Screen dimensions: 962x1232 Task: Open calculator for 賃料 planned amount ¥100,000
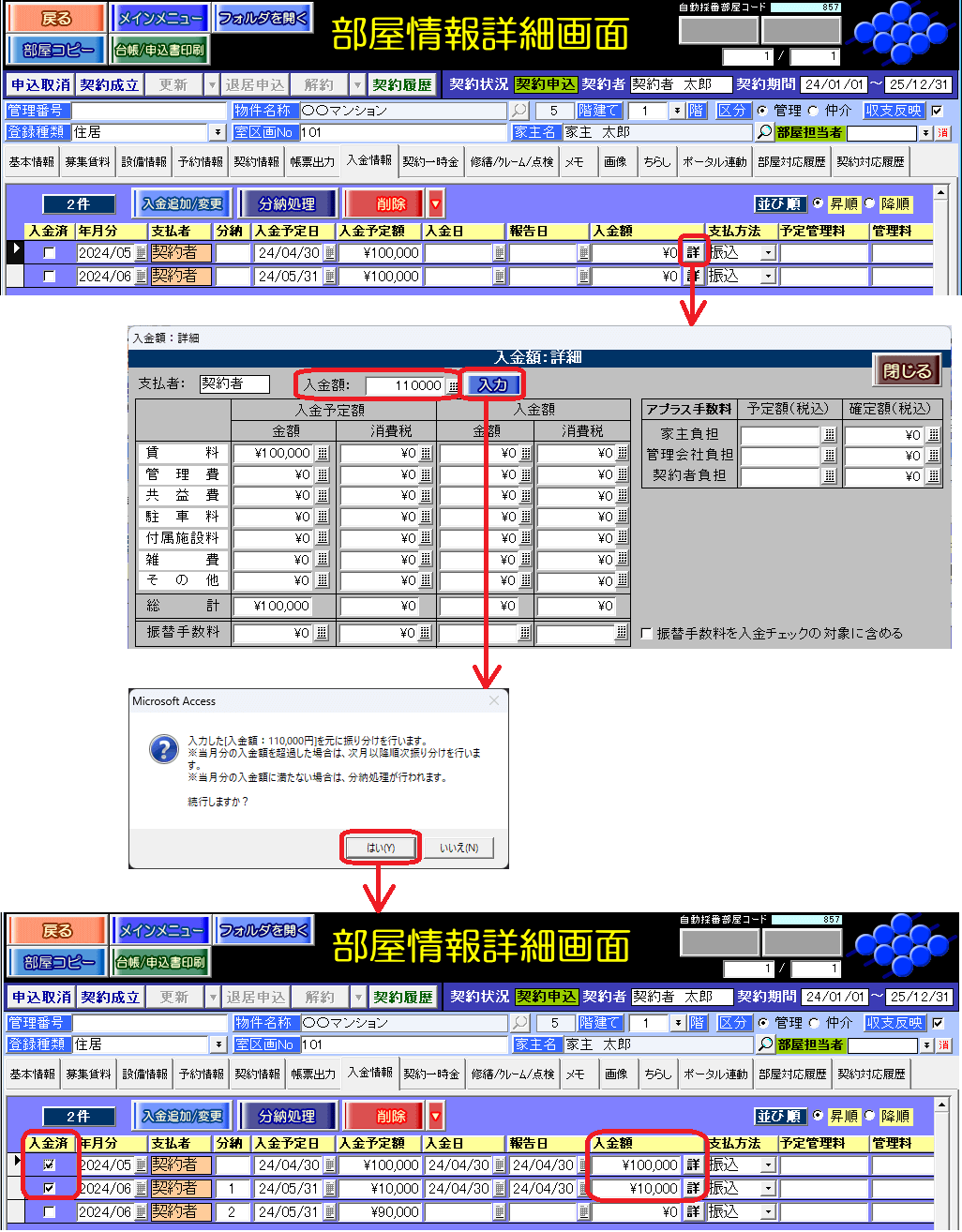(x=323, y=453)
